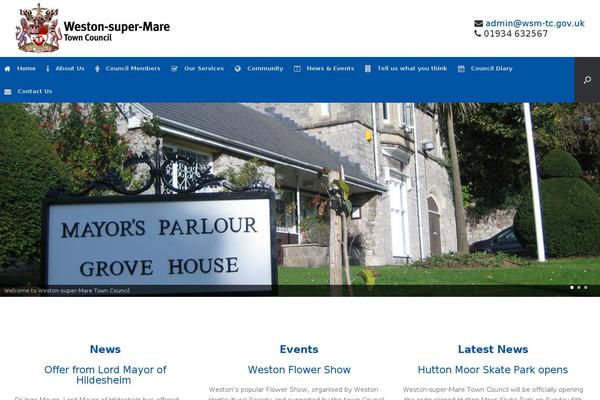Open the Our Services menu item
Screen dimensions: 600x400
click(x=204, y=69)
